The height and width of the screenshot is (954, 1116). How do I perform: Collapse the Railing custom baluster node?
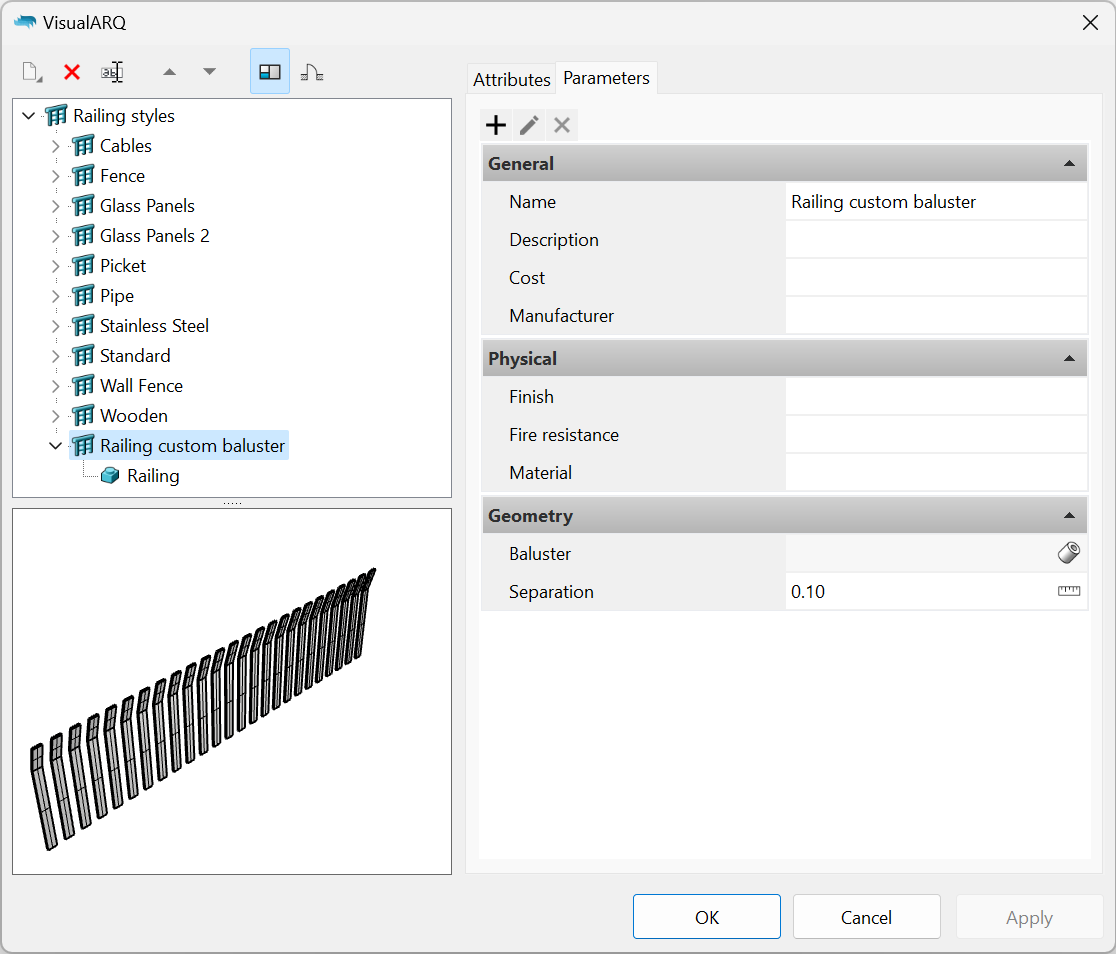[x=56, y=446]
